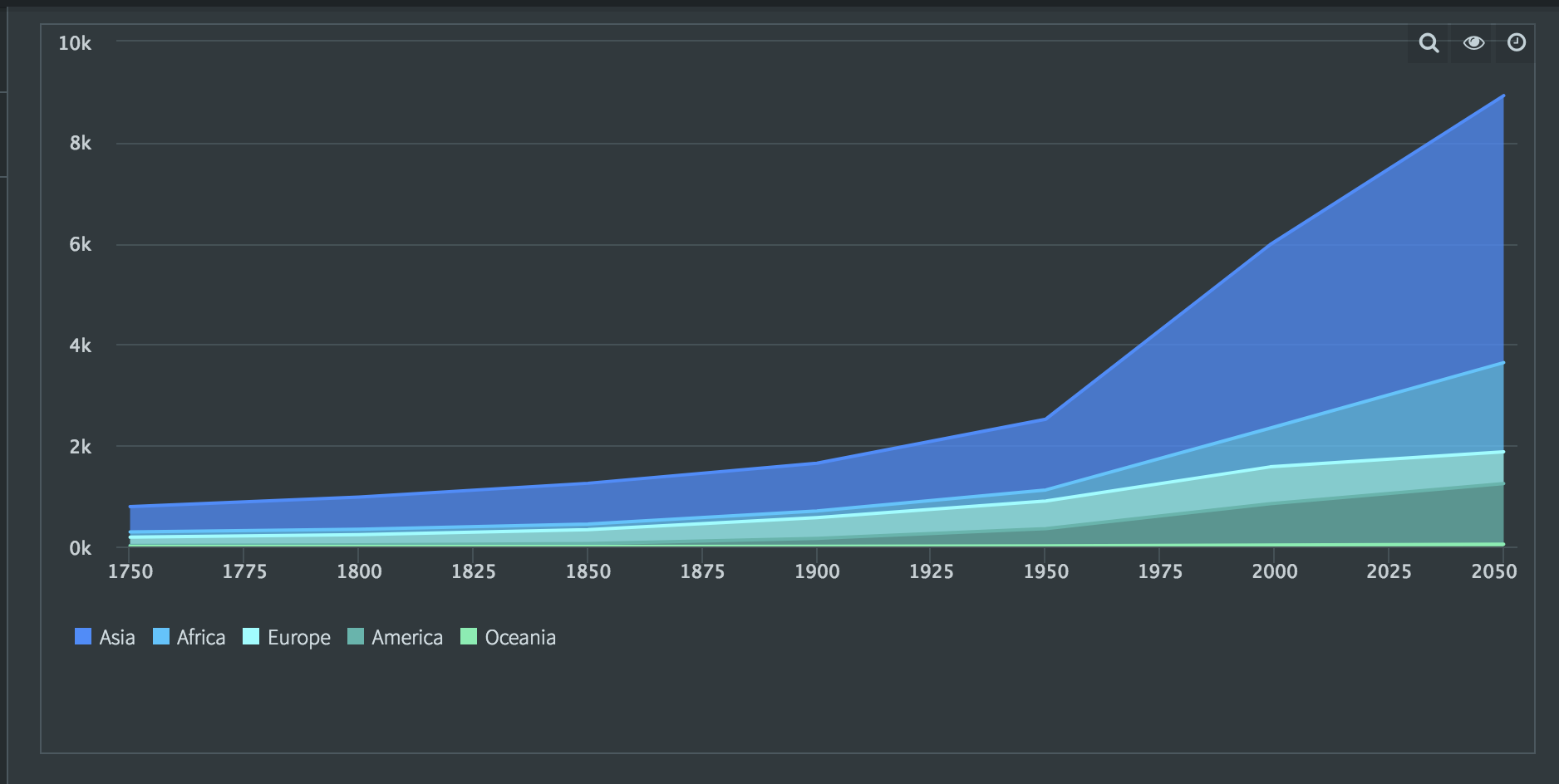Click the Asia line peak at 2050

[x=1503, y=96]
